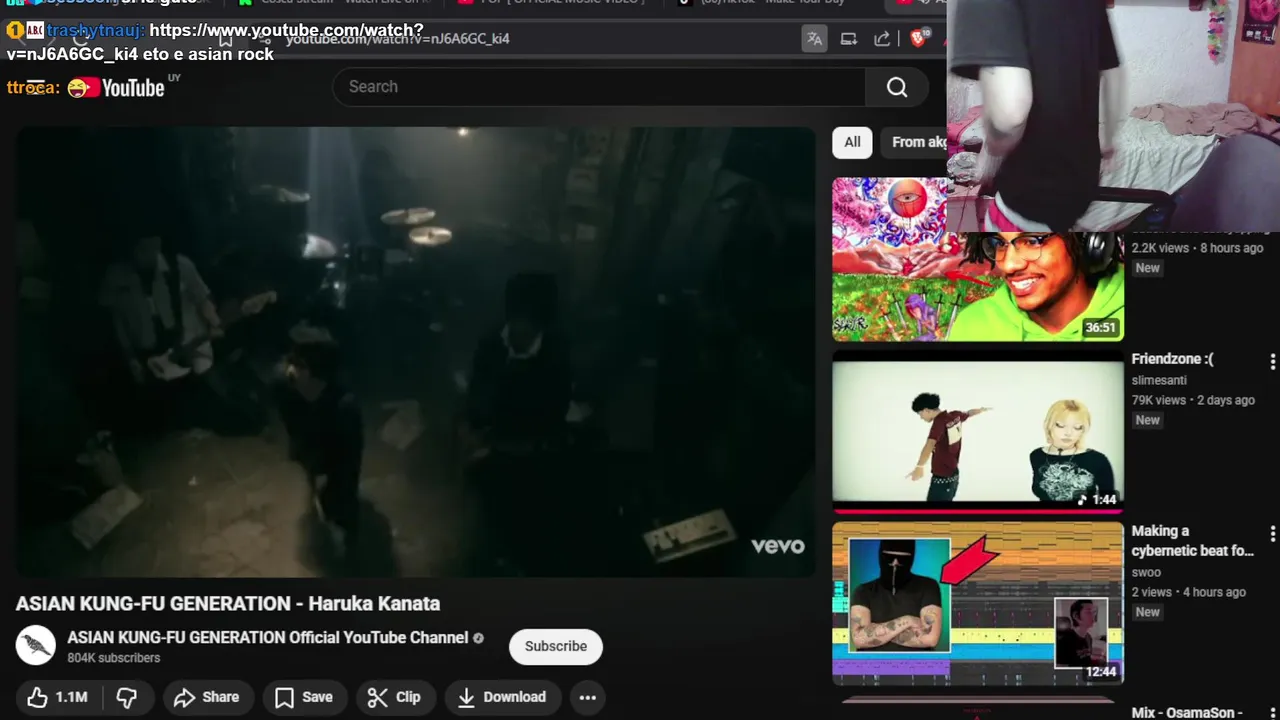Image resolution: width=1280 pixels, height=720 pixels.
Task: Select the All filter chip
Action: 852,142
